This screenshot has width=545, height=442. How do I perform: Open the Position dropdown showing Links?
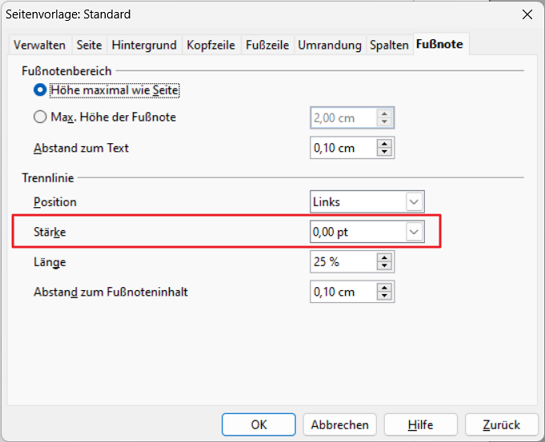(x=367, y=202)
